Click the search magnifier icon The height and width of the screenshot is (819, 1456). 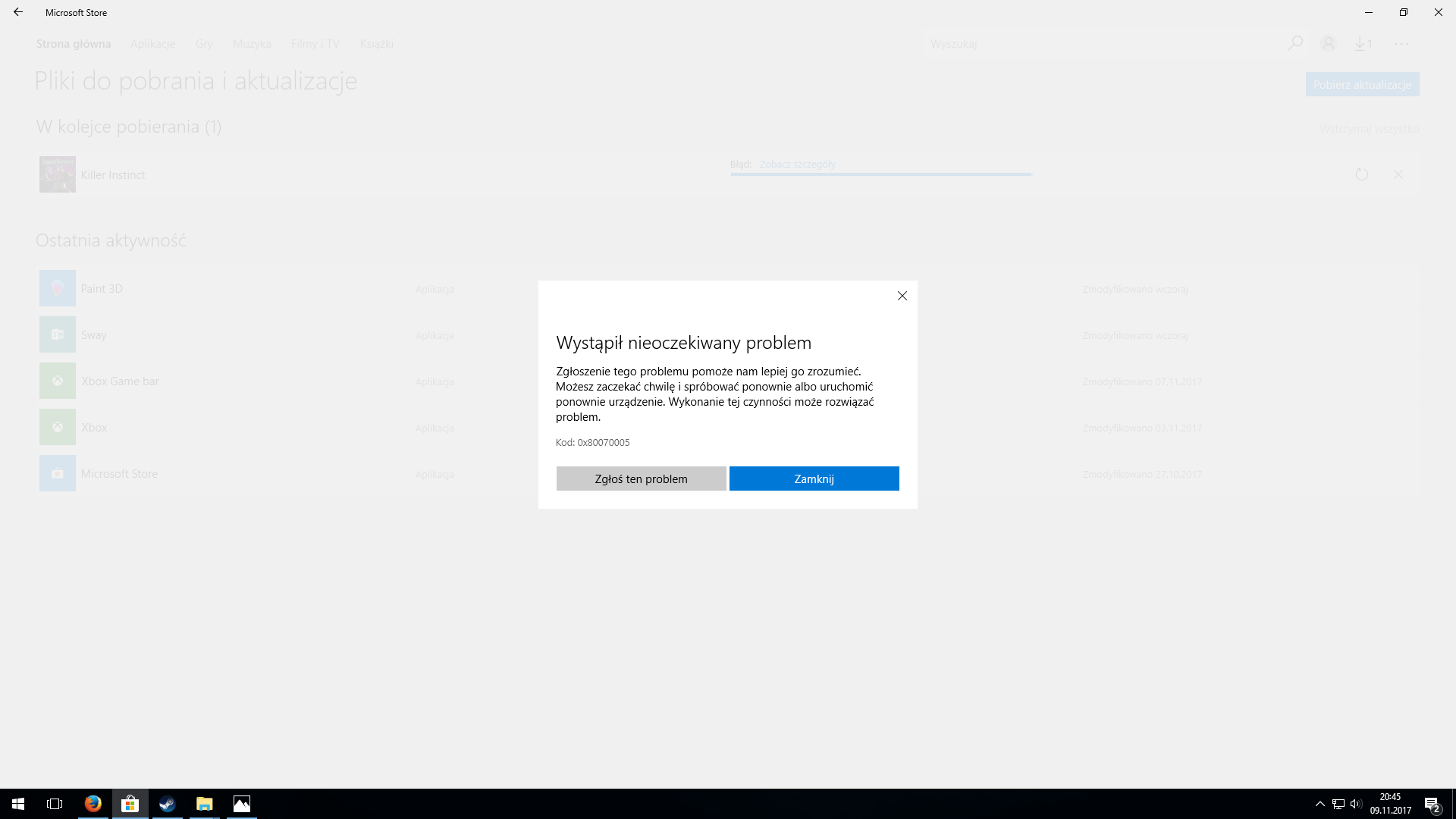point(1294,43)
